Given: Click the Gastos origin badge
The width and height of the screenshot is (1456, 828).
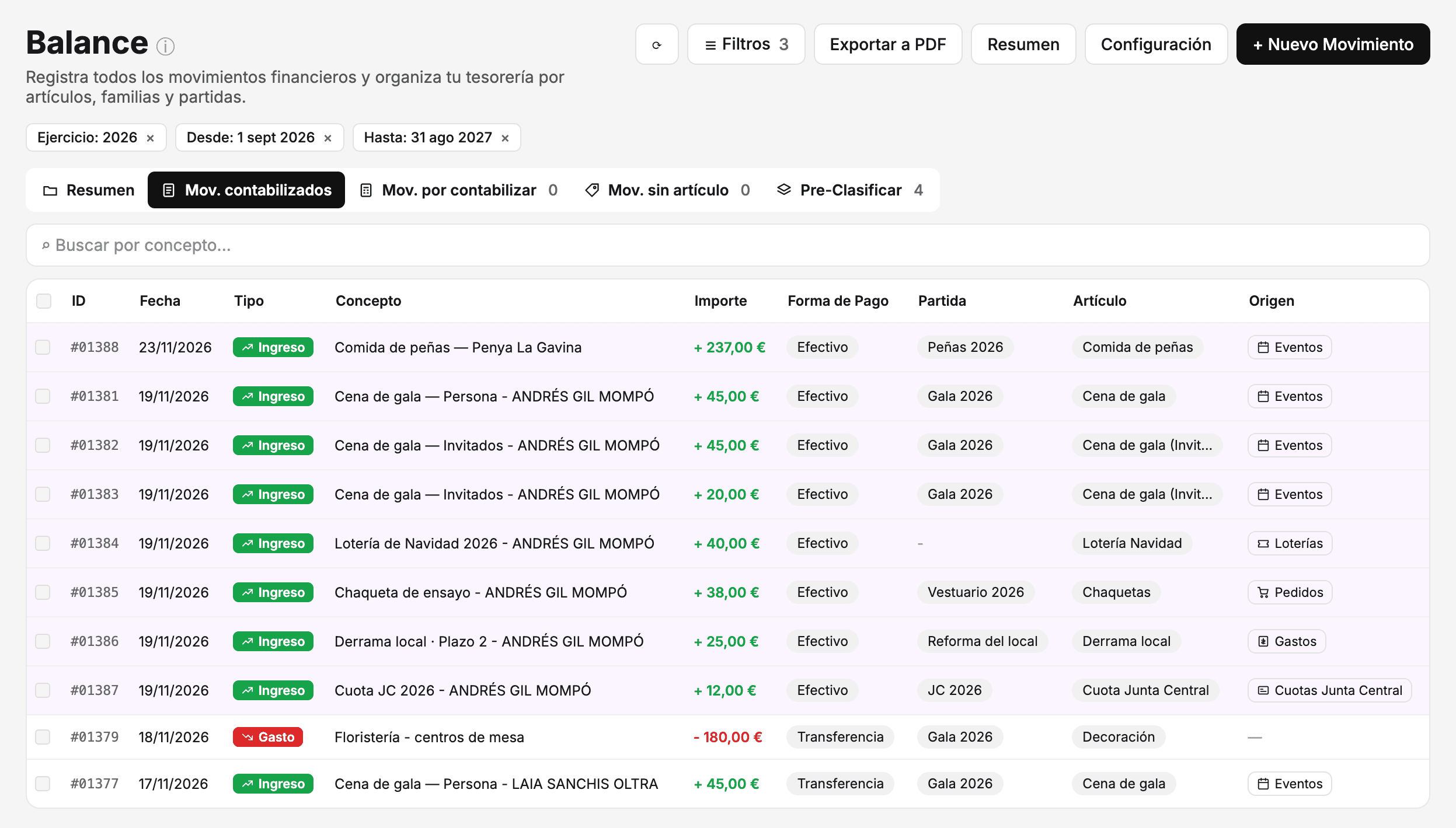Looking at the screenshot, I should pyautogui.click(x=1287, y=641).
